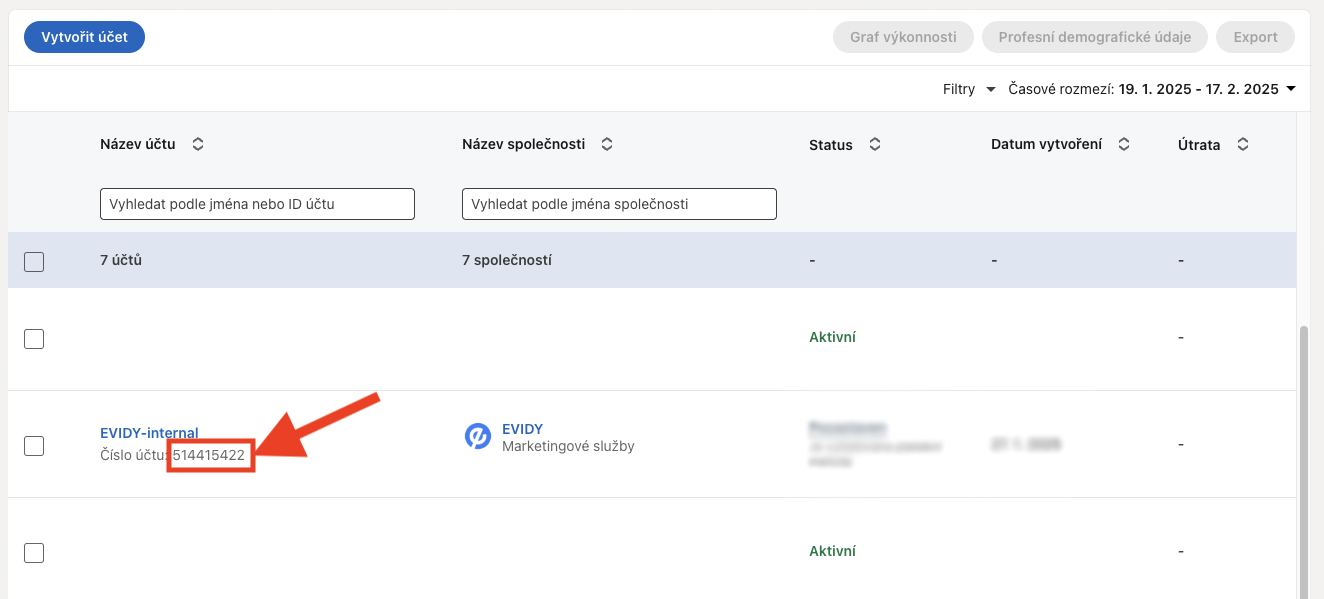
Task: Open the Filtry dropdown
Action: (969, 89)
